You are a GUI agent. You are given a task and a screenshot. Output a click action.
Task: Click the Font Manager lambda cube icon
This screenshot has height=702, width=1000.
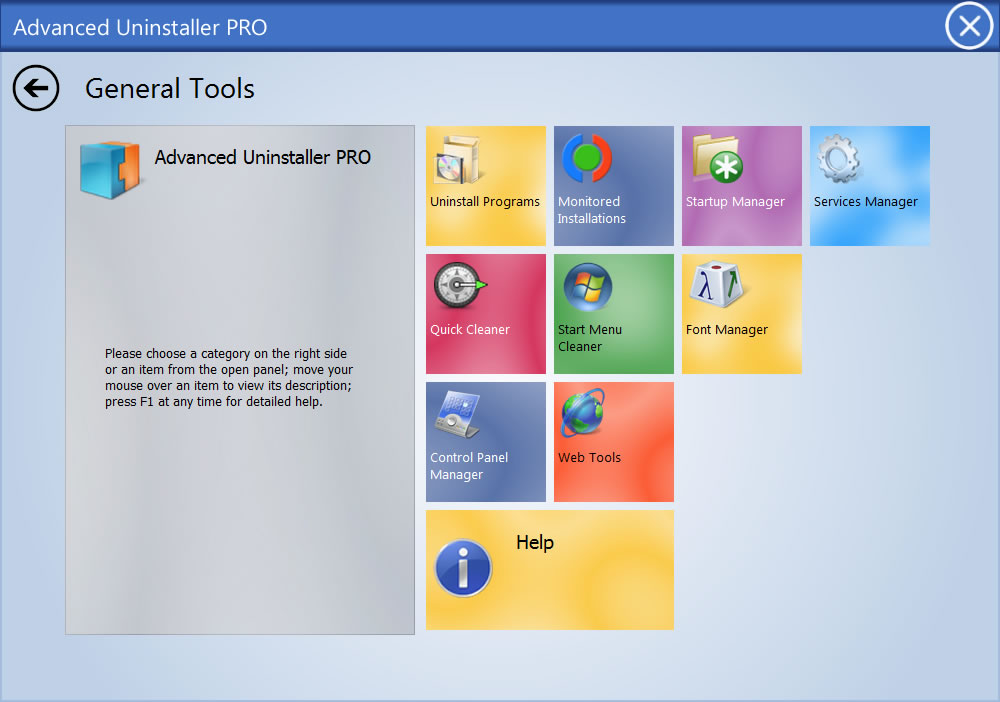[x=717, y=287]
